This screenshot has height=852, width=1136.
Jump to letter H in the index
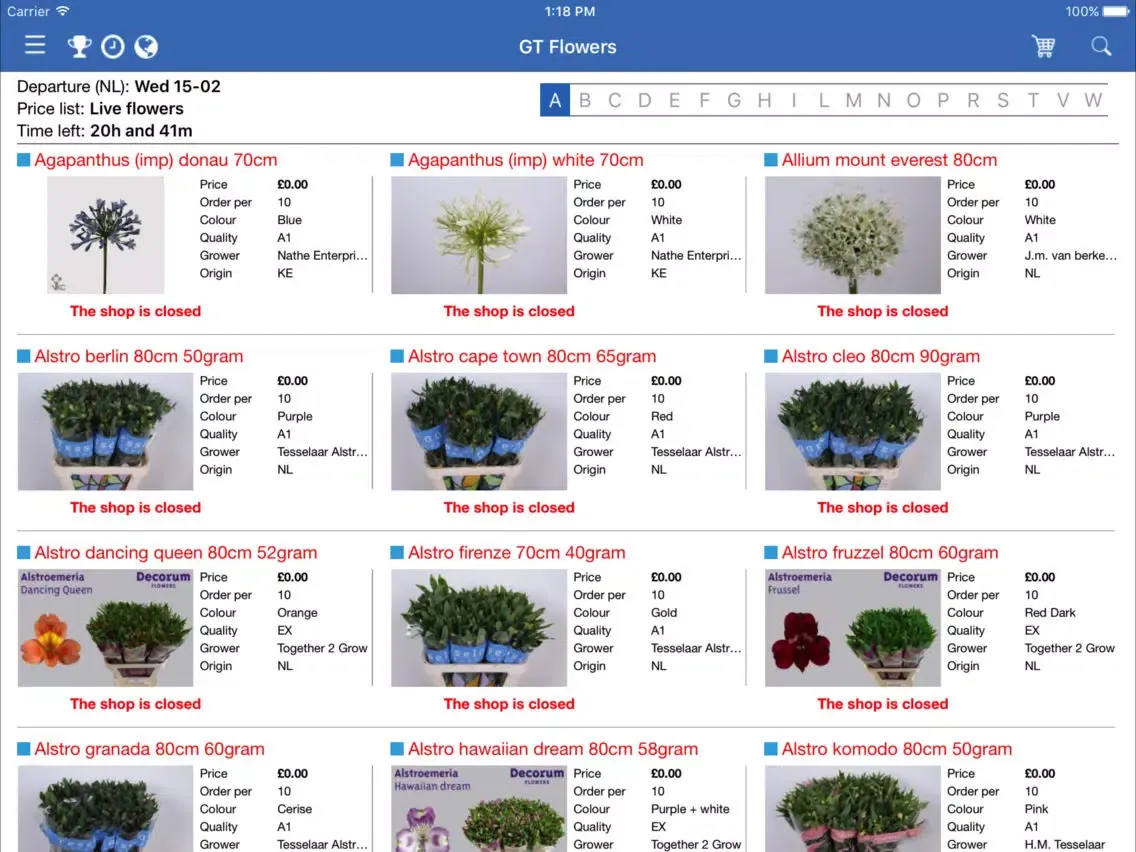coord(764,100)
